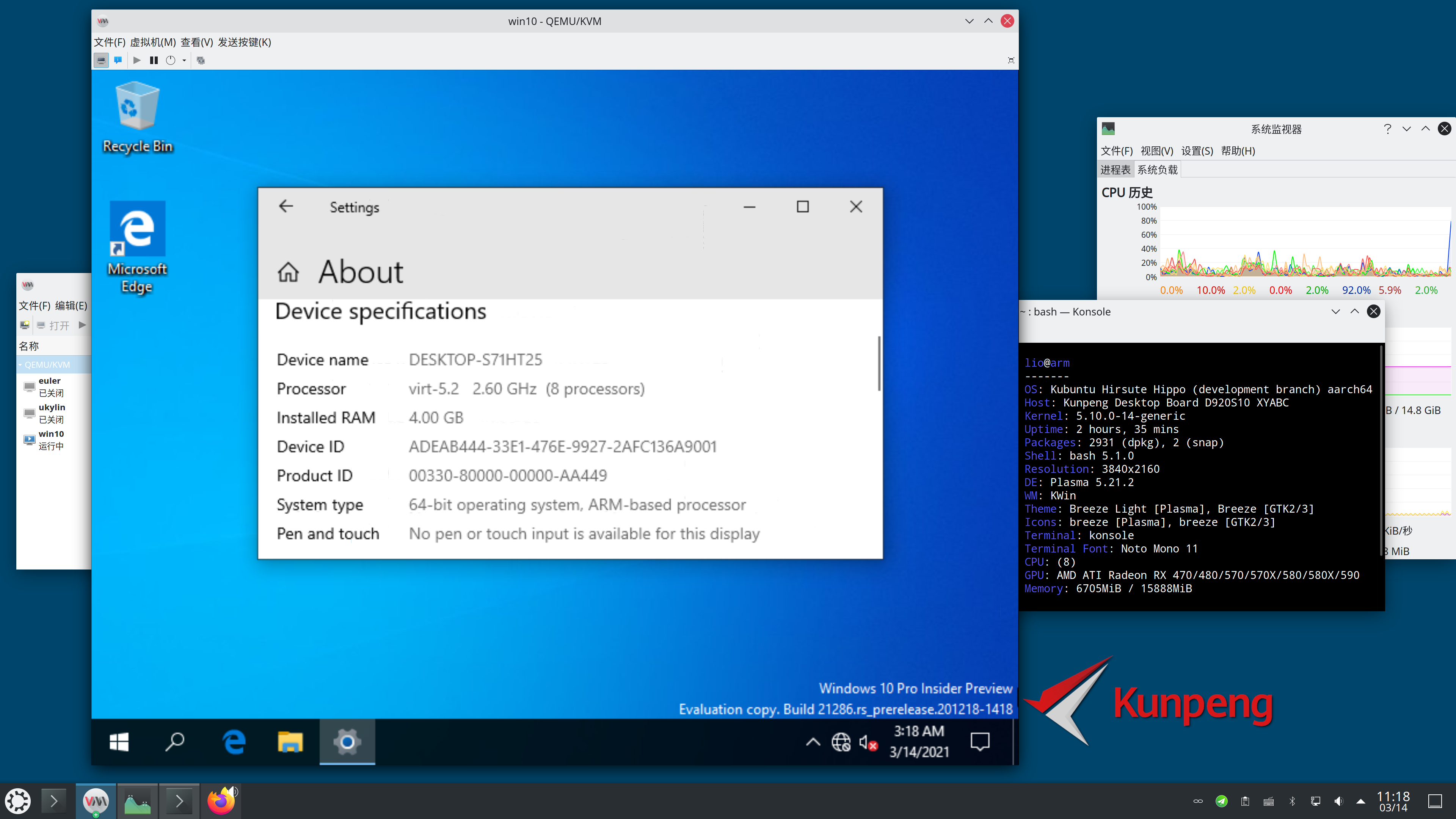This screenshot has width=1456, height=819.
Task: Show the graphical console in win10 toolbar
Action: pos(100,60)
